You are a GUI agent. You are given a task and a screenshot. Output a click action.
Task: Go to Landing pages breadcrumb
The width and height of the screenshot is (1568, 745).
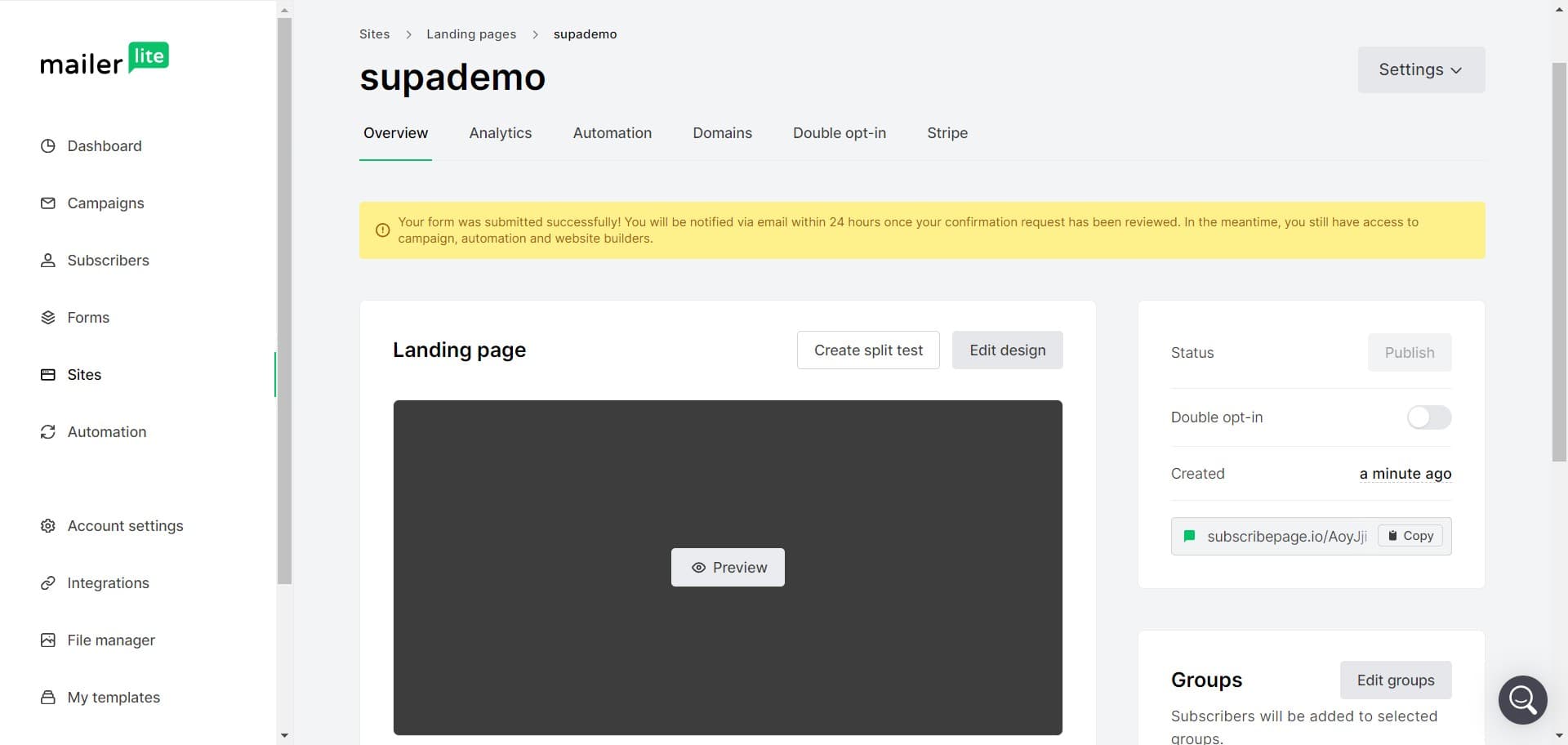coord(471,34)
